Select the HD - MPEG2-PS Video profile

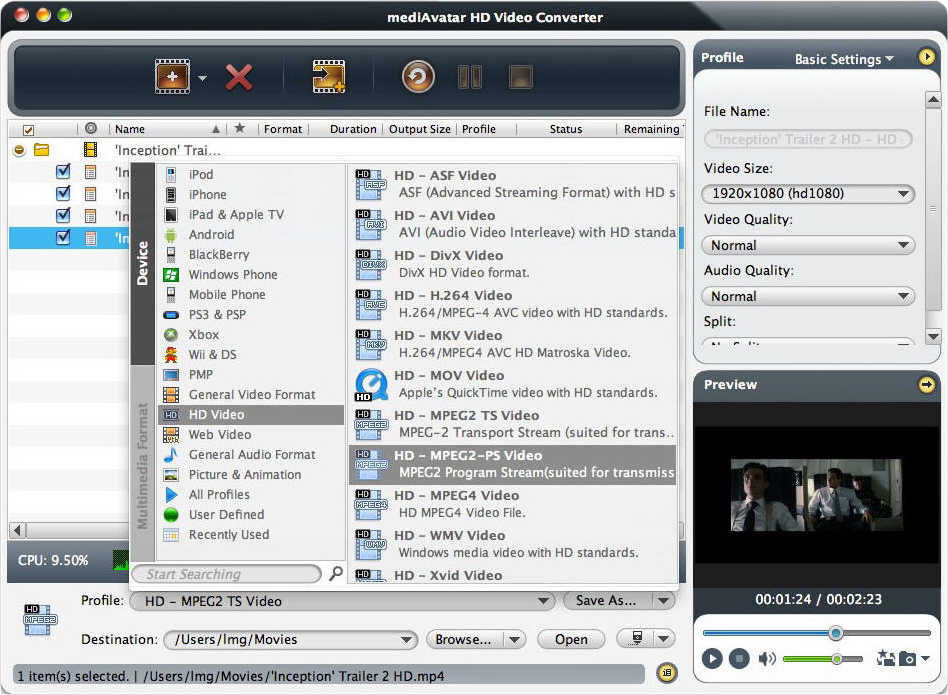[x=512, y=464]
